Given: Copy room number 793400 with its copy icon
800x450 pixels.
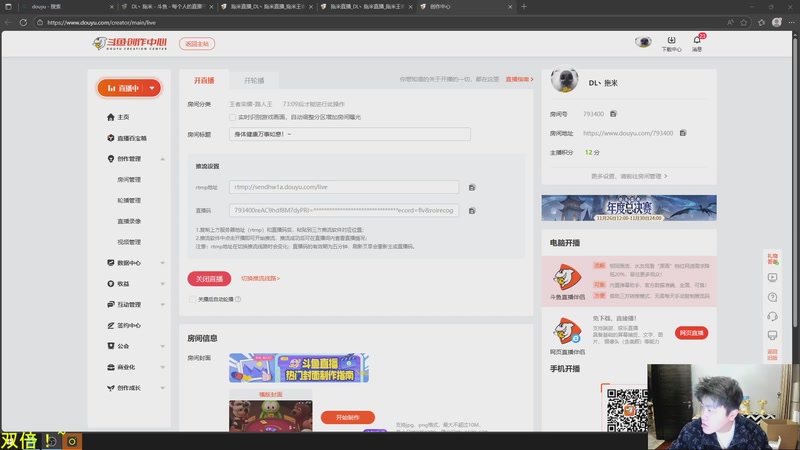Looking at the screenshot, I should pos(613,114).
